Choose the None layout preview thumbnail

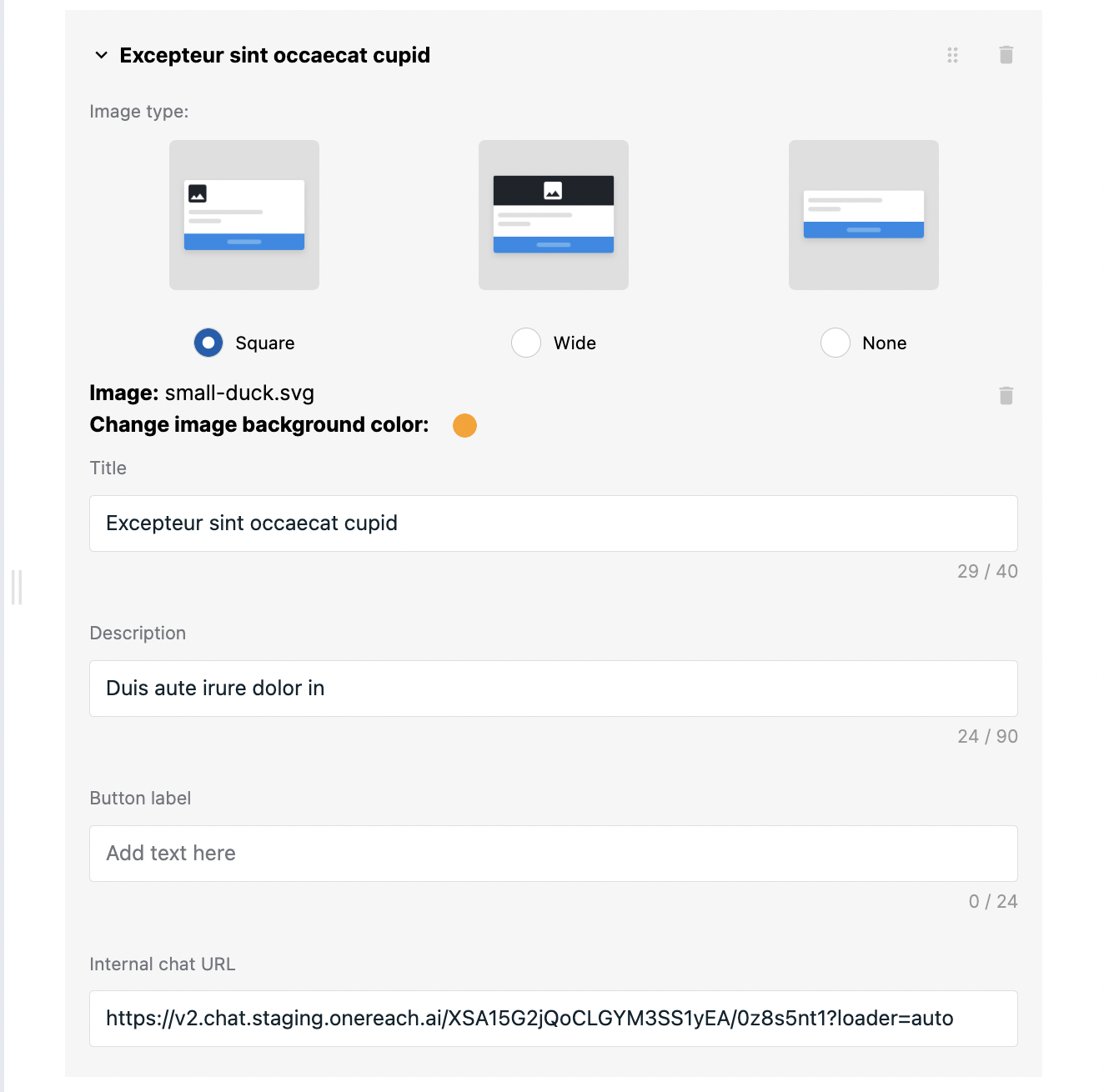pyautogui.click(x=864, y=215)
